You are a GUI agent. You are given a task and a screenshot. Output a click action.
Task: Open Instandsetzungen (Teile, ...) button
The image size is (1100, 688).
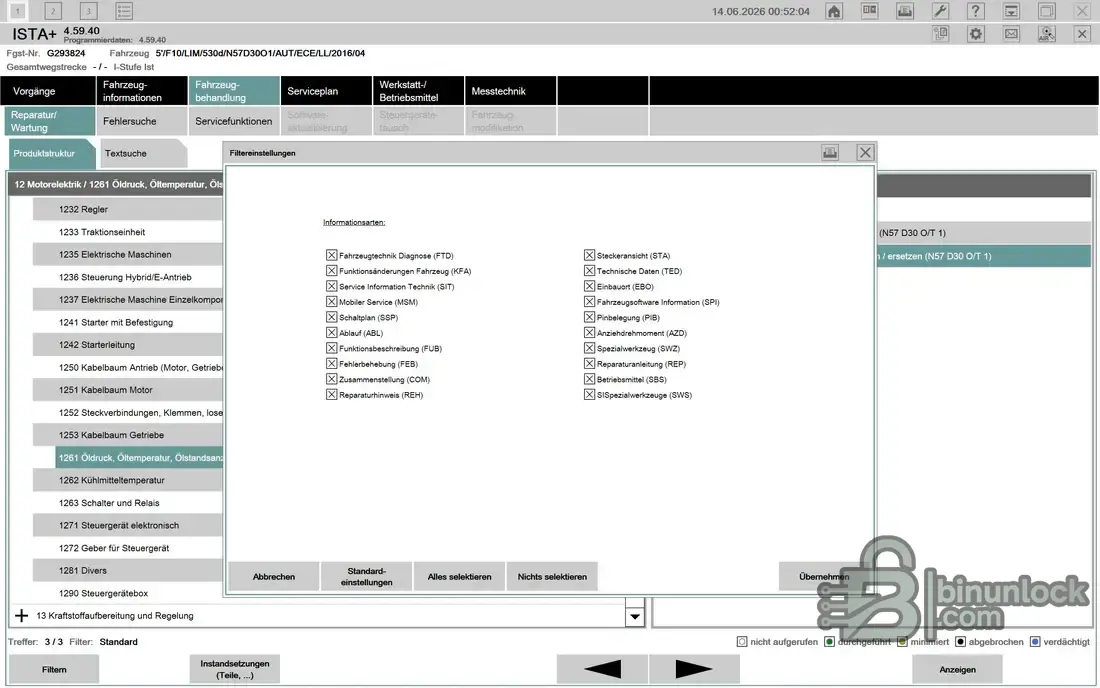tap(234, 669)
